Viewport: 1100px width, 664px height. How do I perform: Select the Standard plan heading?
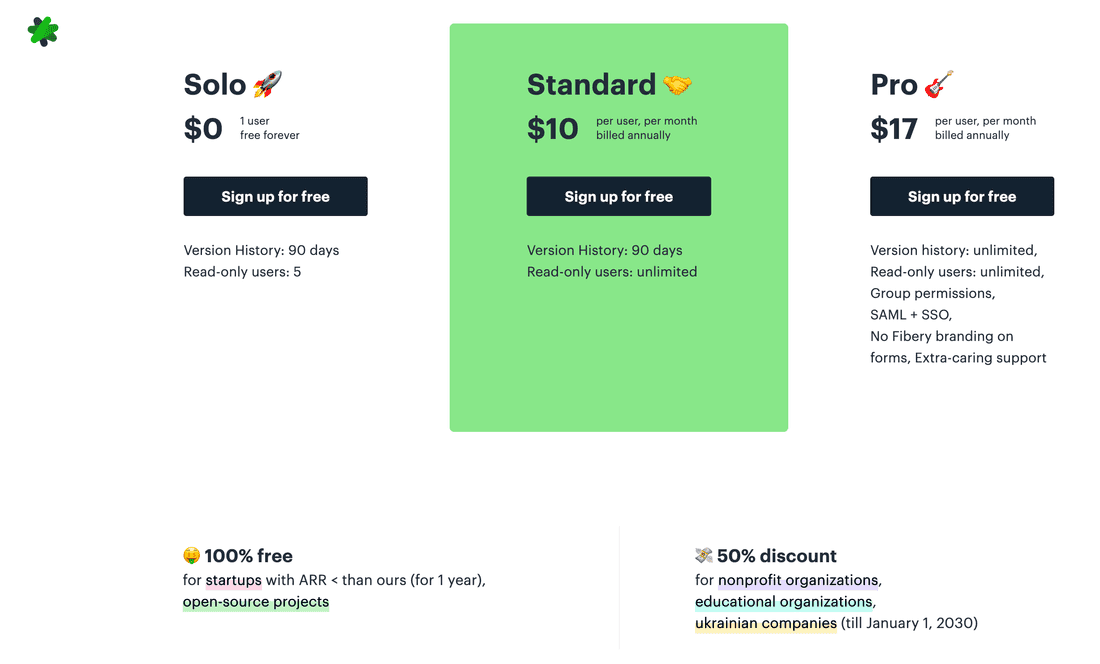tap(591, 85)
